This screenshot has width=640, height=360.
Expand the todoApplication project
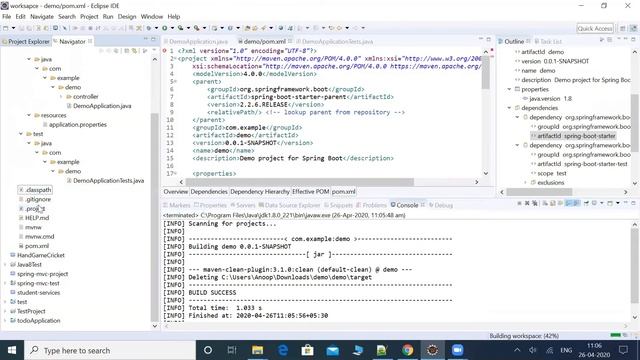click(x=5, y=320)
